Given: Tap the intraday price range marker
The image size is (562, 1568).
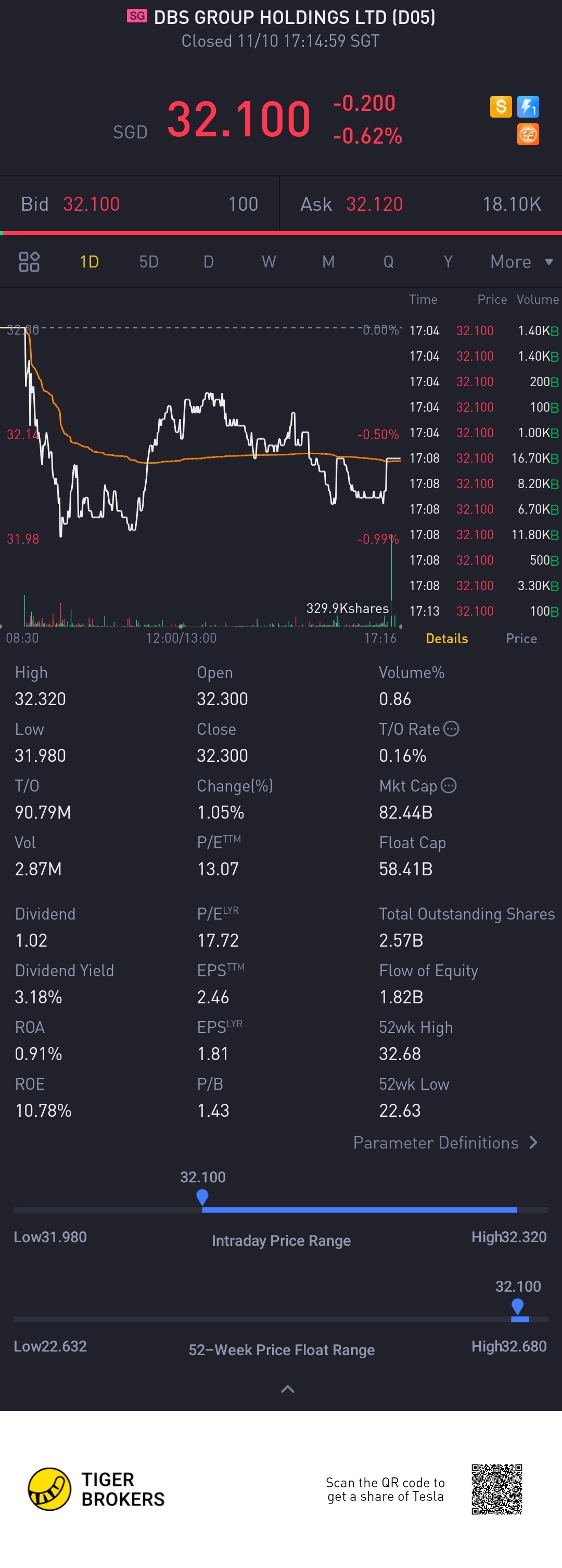Looking at the screenshot, I should pos(203,1197).
